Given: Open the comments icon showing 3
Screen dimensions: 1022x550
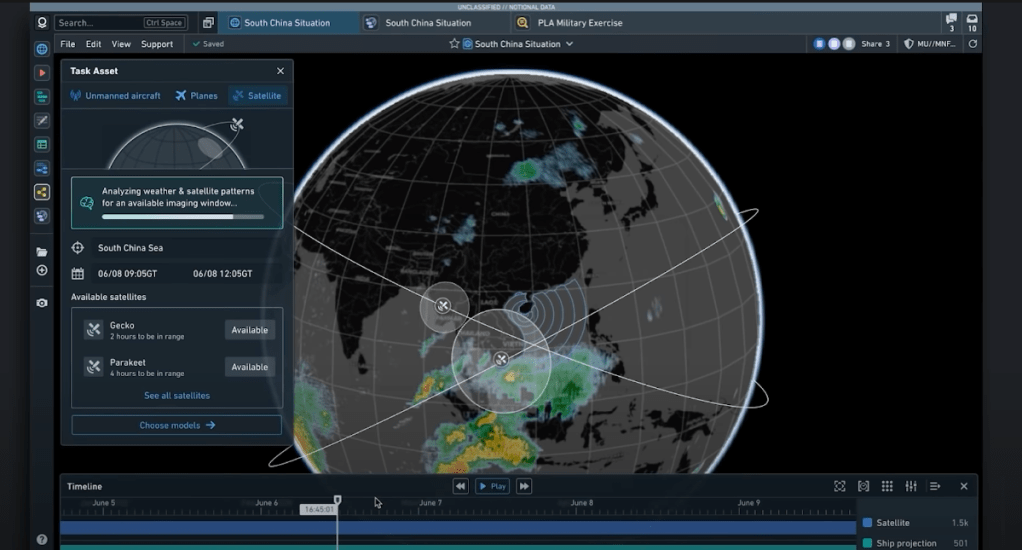Looking at the screenshot, I should (950, 22).
